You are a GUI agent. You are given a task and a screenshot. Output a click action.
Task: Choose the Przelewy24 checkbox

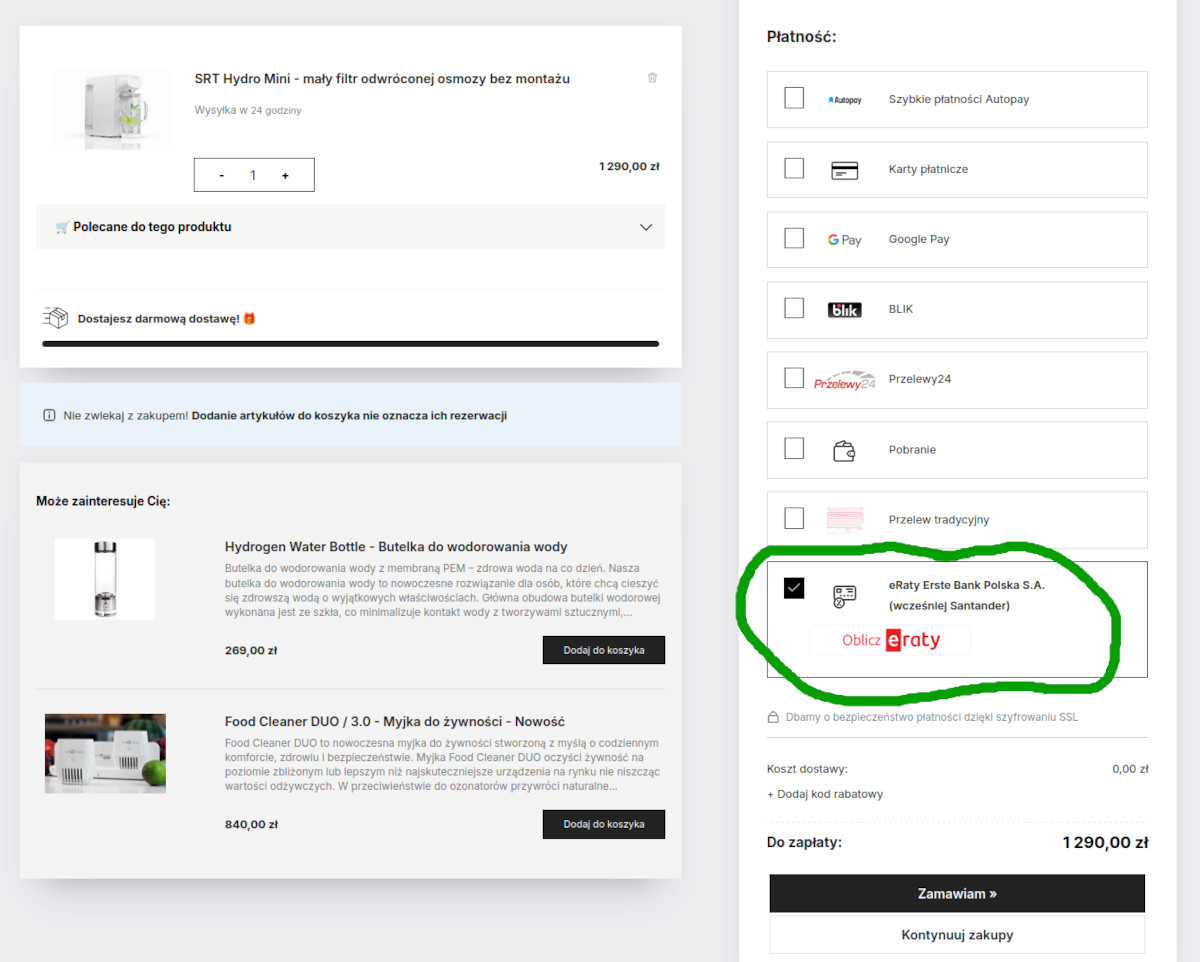click(794, 378)
